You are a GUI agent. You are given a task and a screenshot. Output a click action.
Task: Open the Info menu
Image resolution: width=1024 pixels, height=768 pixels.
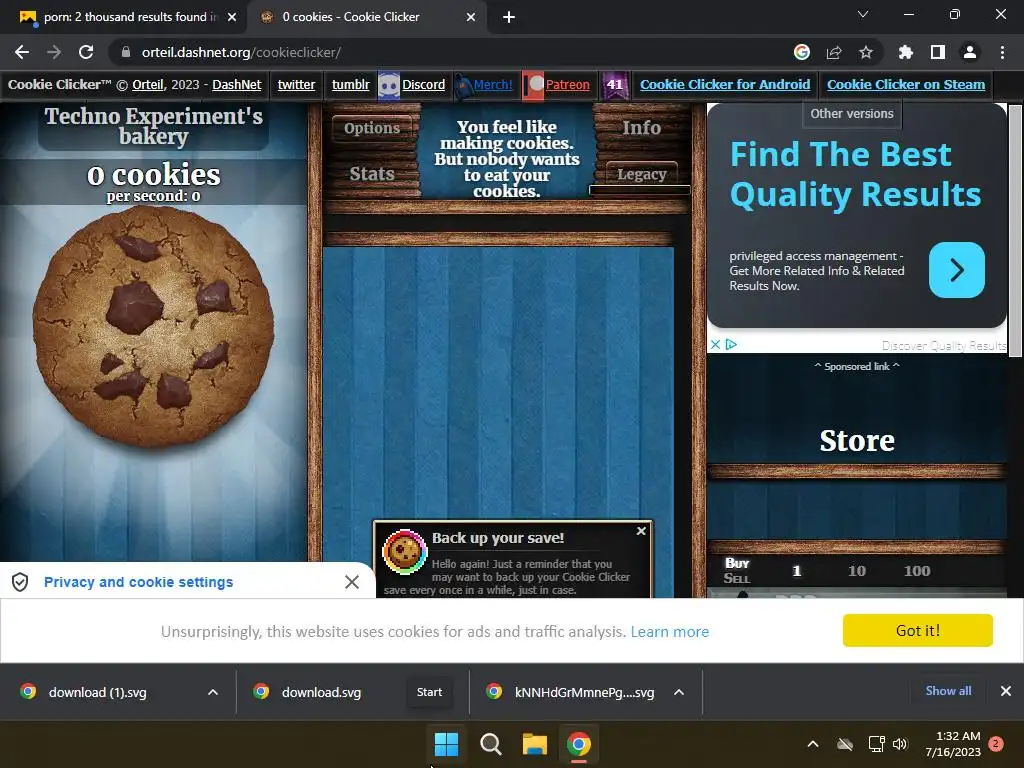(x=641, y=128)
